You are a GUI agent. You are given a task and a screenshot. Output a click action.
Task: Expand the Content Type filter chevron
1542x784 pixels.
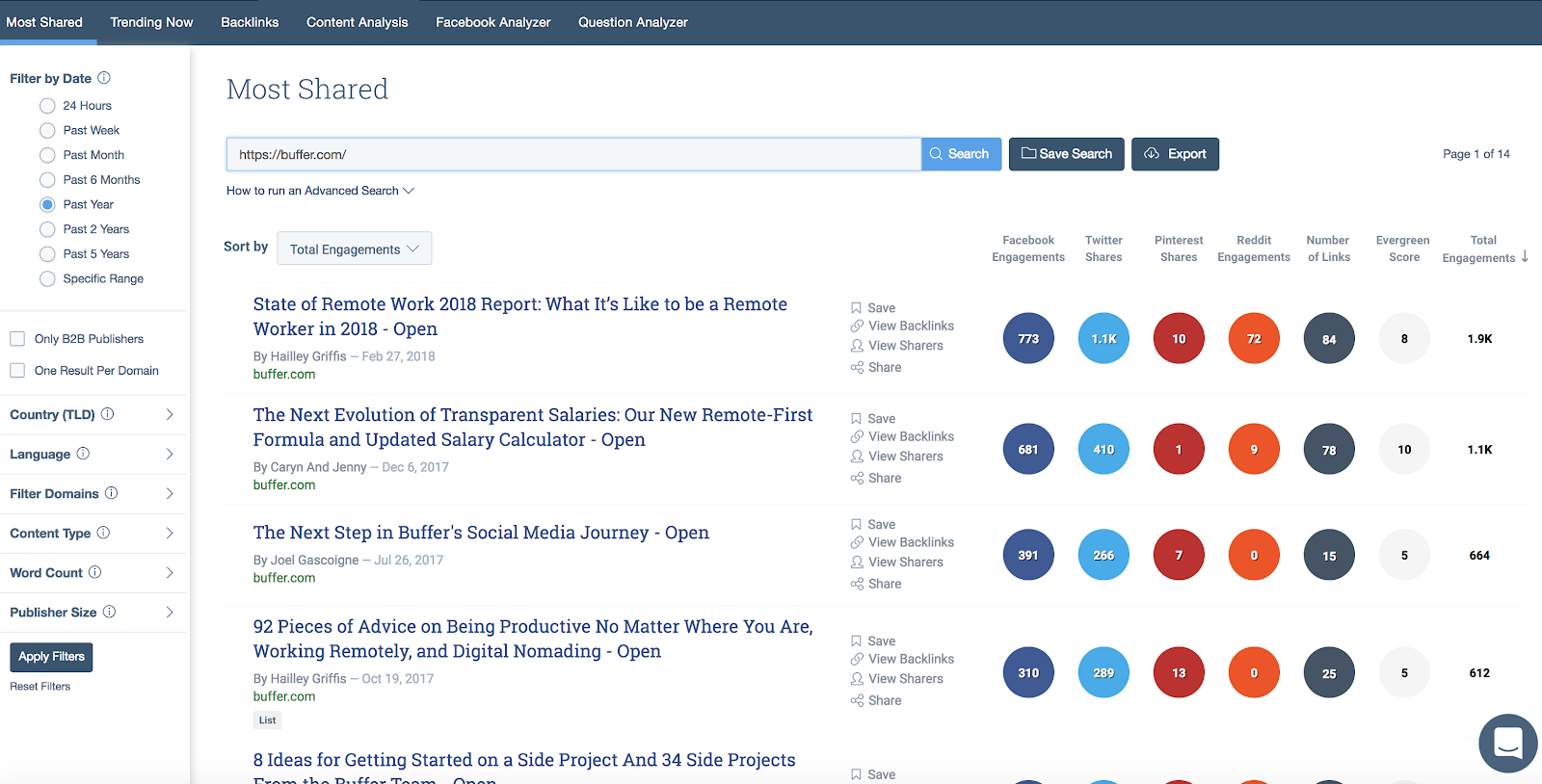[170, 533]
